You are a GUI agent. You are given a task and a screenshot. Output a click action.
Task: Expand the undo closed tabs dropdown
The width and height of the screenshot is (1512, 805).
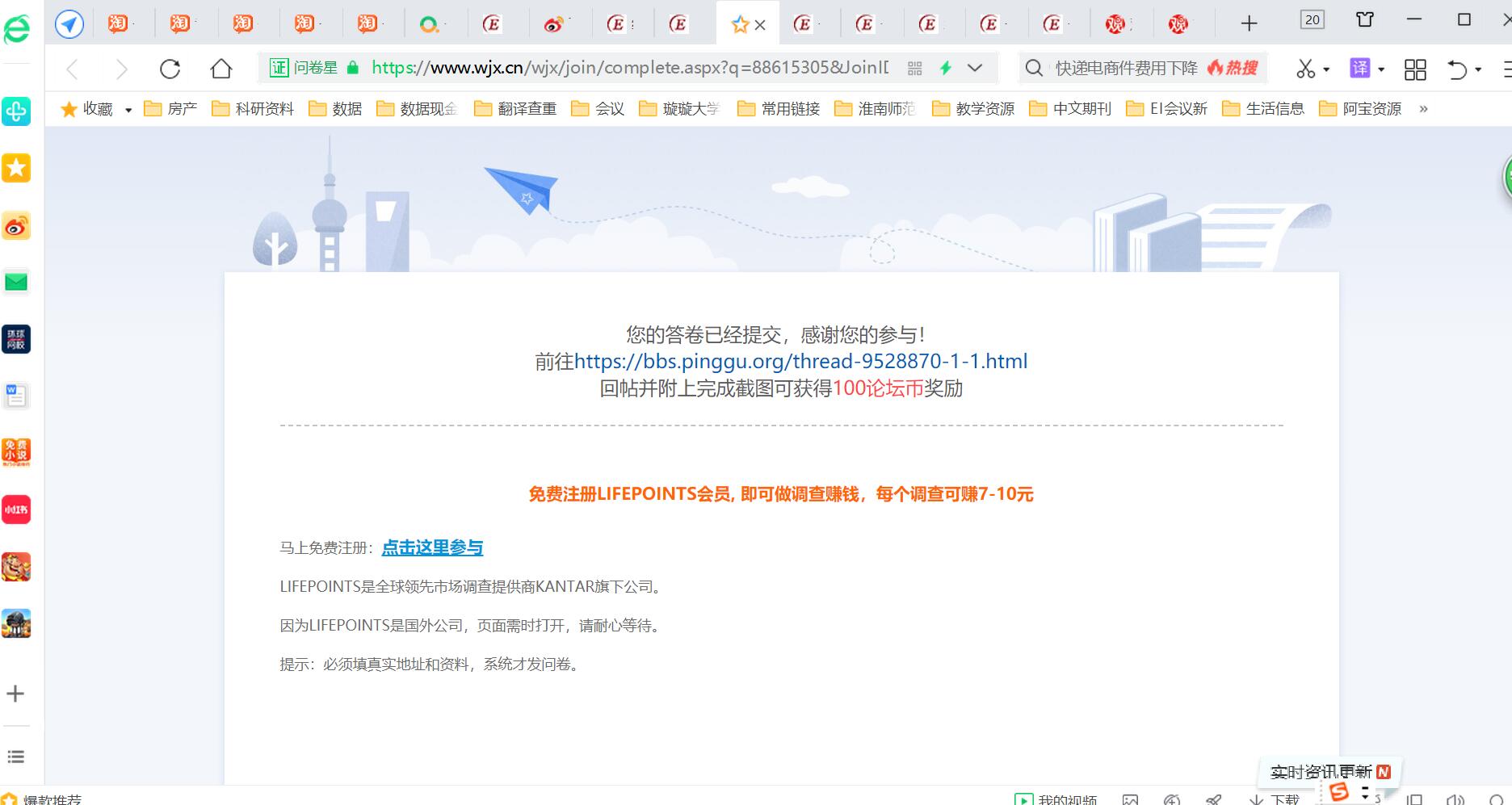[x=1478, y=70]
